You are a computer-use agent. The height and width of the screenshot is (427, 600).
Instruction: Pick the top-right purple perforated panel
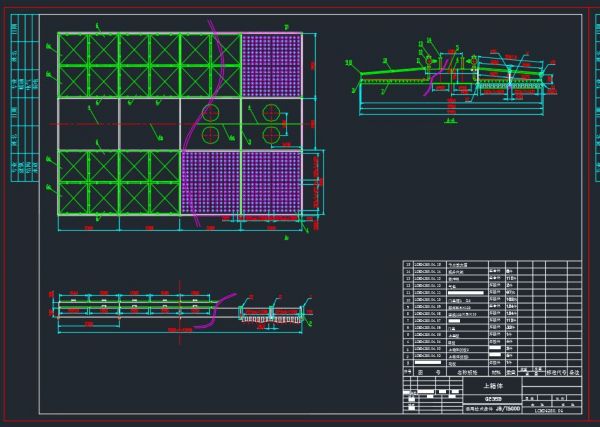click(272, 65)
